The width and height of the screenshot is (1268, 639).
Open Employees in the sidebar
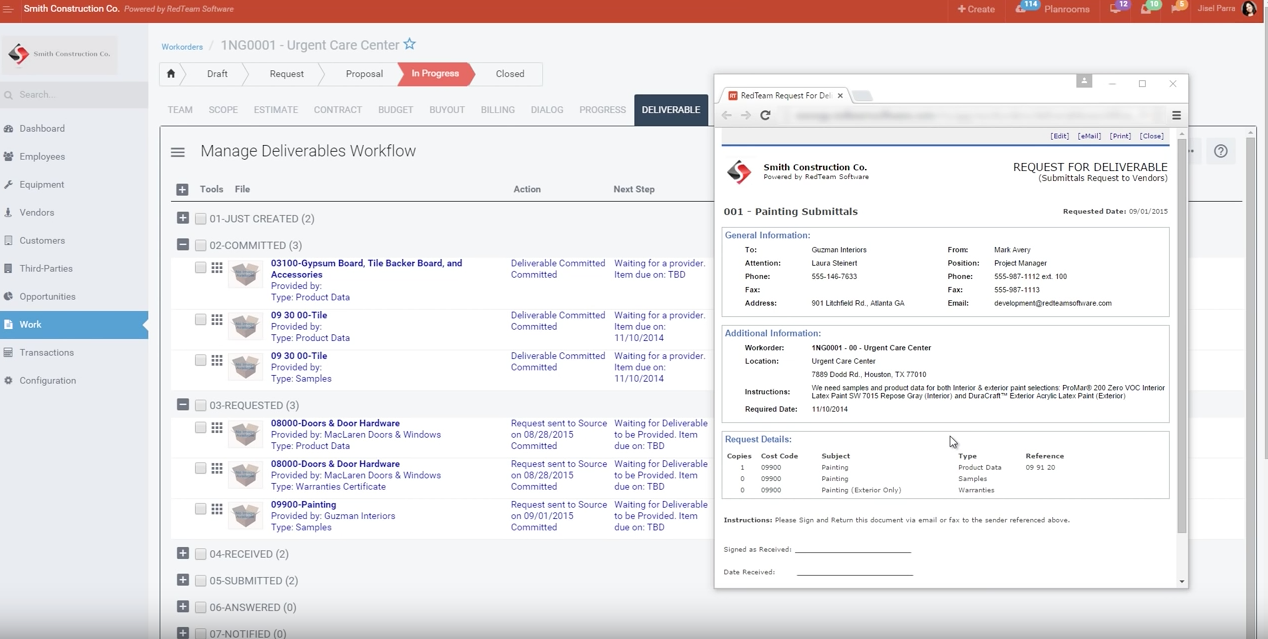pyautogui.click(x=42, y=157)
